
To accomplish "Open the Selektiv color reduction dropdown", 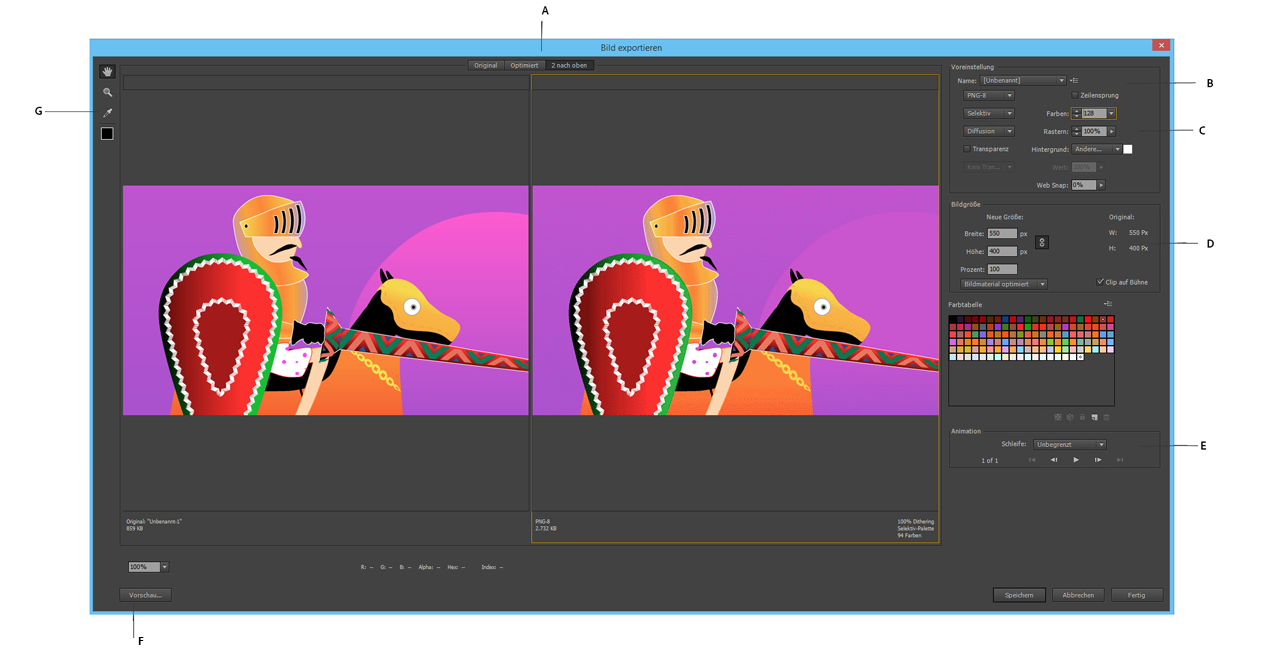I will click(988, 114).
